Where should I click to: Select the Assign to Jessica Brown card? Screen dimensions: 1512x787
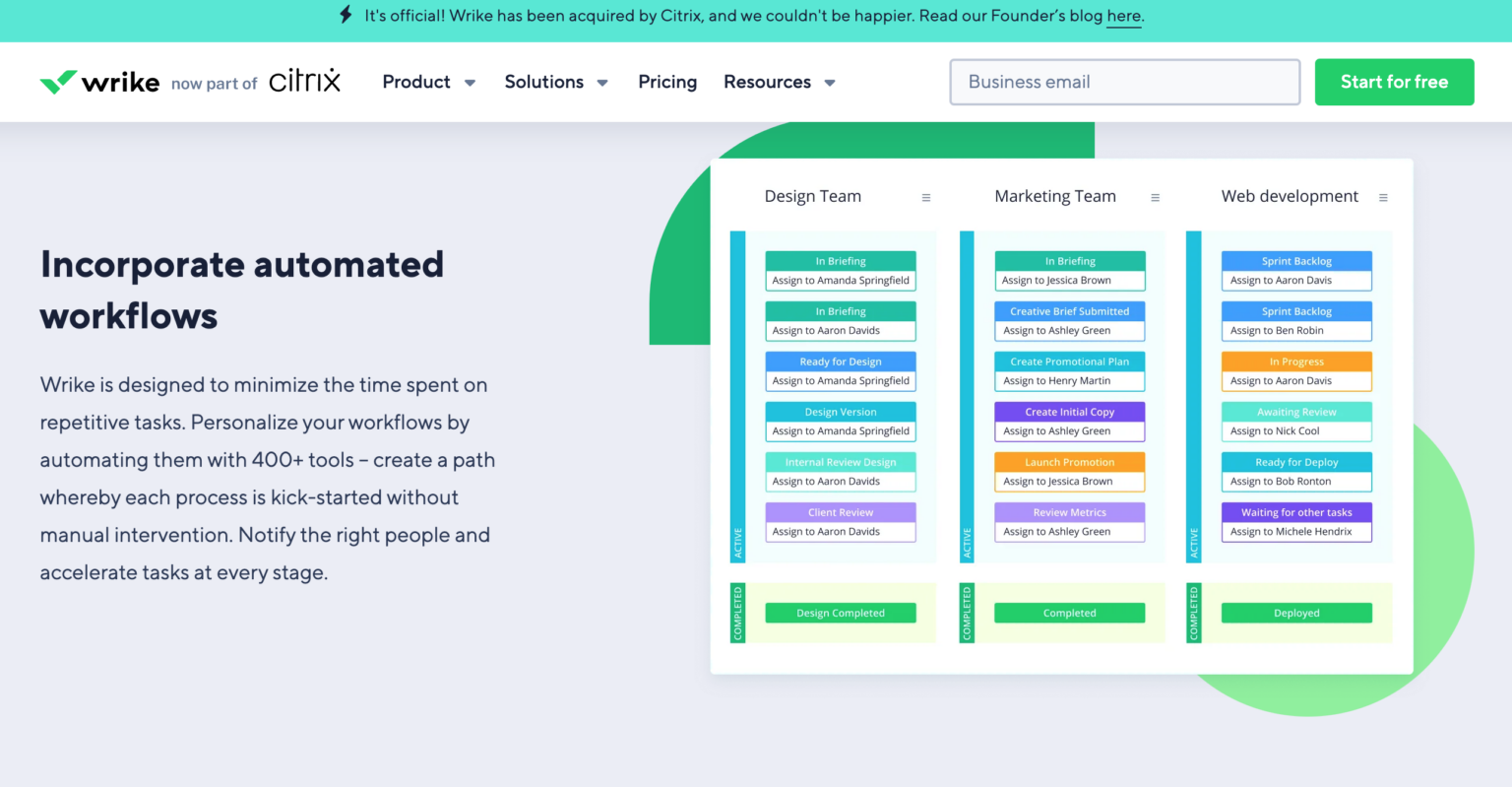(x=1070, y=280)
